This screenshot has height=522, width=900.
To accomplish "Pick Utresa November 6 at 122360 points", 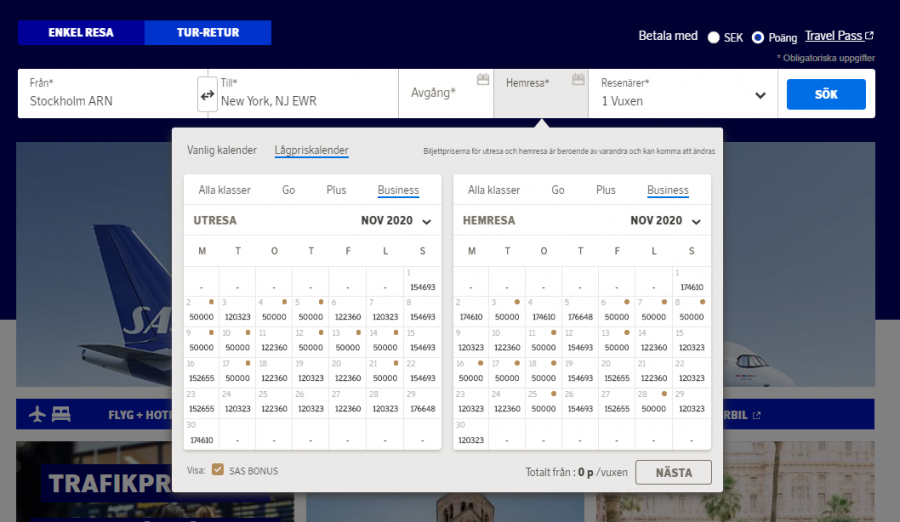I will 348,311.
